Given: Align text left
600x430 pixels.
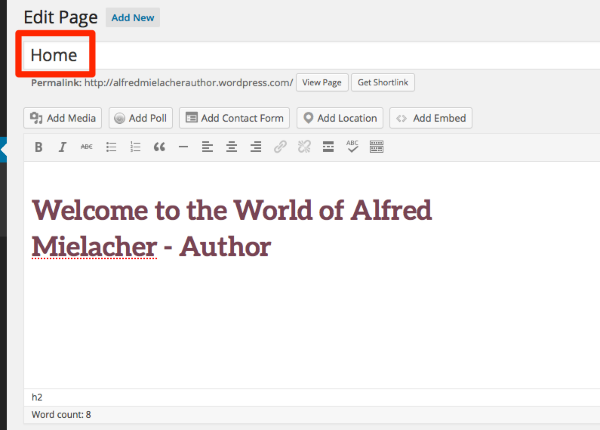Looking at the screenshot, I should [x=207, y=147].
